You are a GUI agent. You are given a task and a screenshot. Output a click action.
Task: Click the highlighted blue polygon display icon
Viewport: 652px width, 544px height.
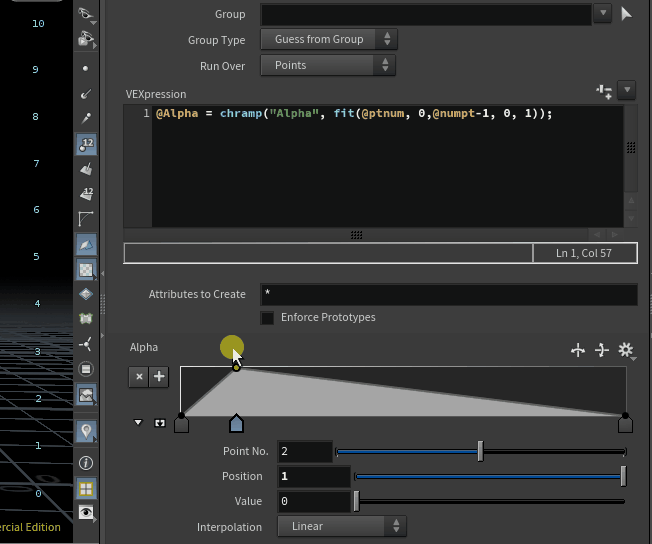click(86, 244)
